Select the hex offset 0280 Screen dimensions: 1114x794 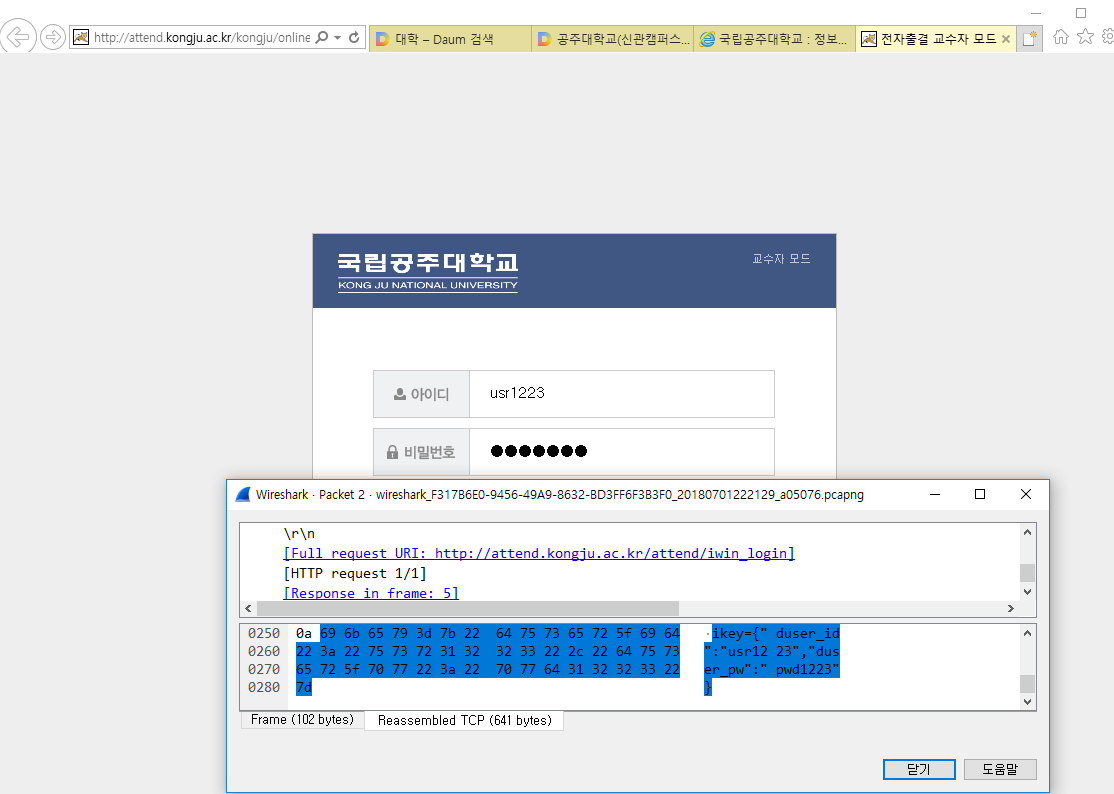click(264, 687)
